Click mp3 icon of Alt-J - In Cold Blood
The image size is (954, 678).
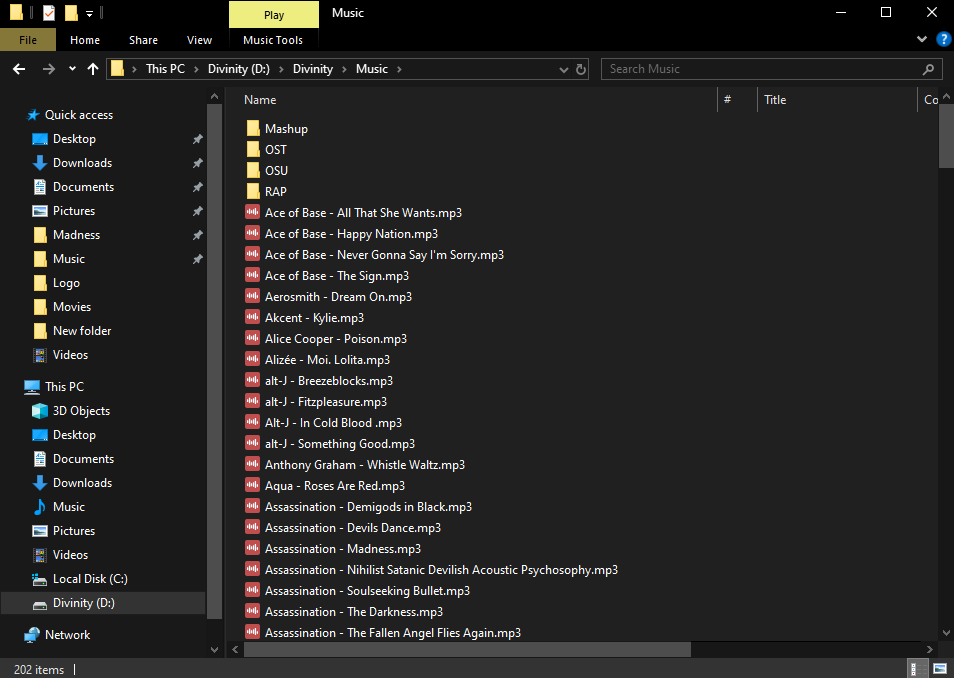pyautogui.click(x=252, y=422)
